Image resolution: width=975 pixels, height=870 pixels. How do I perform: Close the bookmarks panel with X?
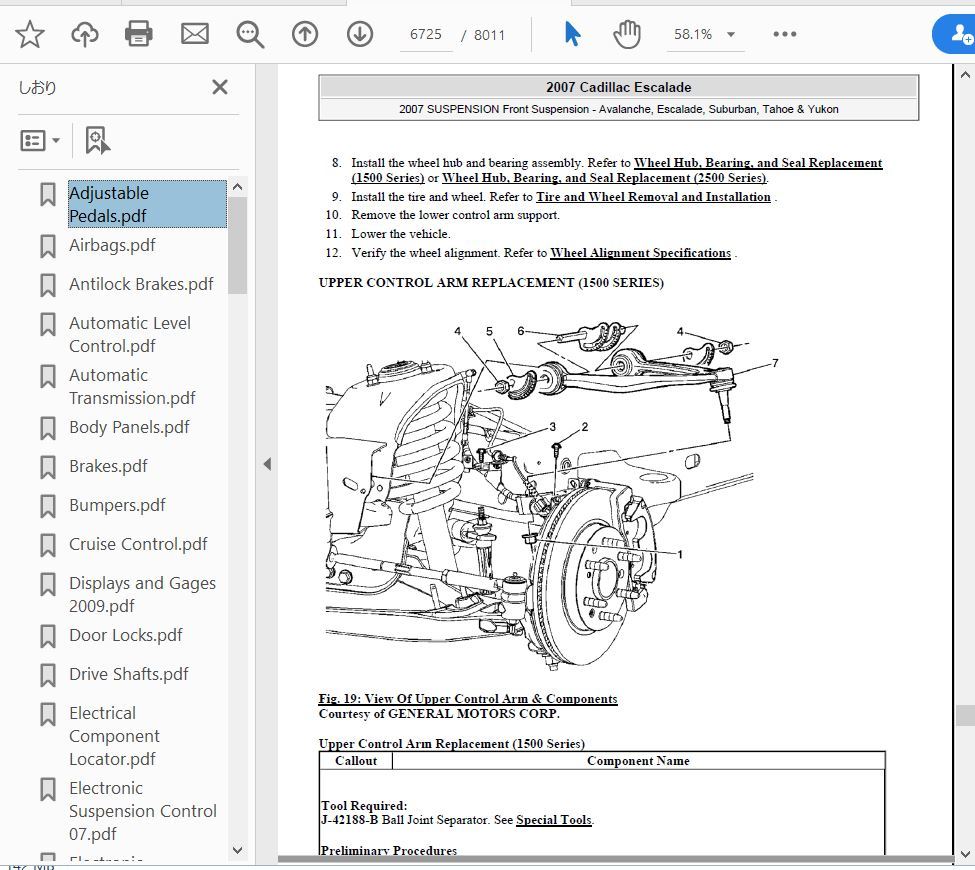pyautogui.click(x=219, y=87)
